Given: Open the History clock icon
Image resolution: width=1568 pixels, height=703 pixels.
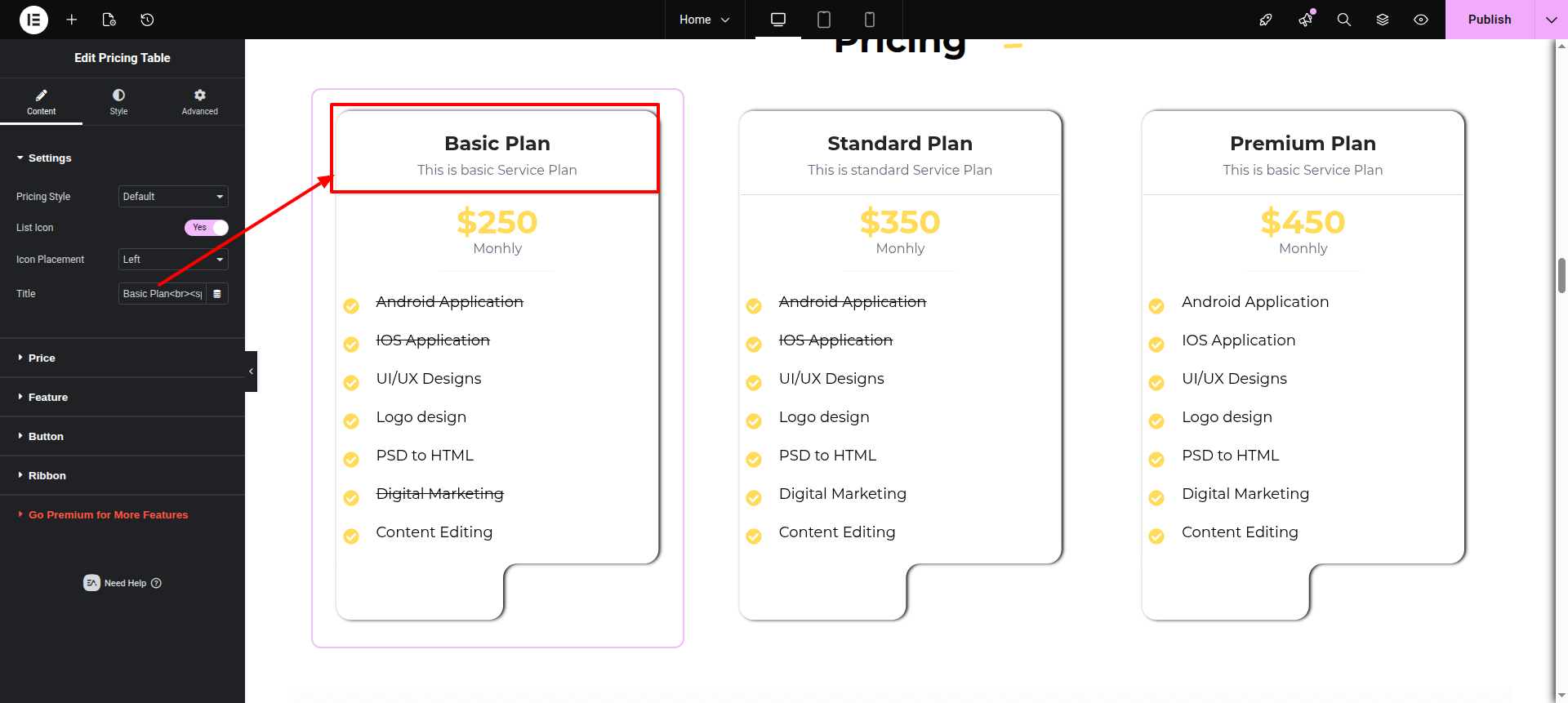Looking at the screenshot, I should 147,20.
